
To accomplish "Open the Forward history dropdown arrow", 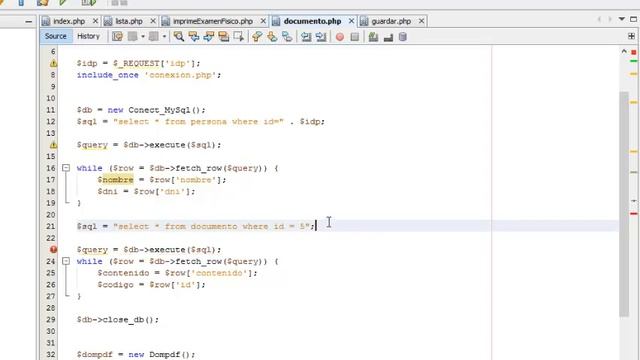I will coord(164,37).
